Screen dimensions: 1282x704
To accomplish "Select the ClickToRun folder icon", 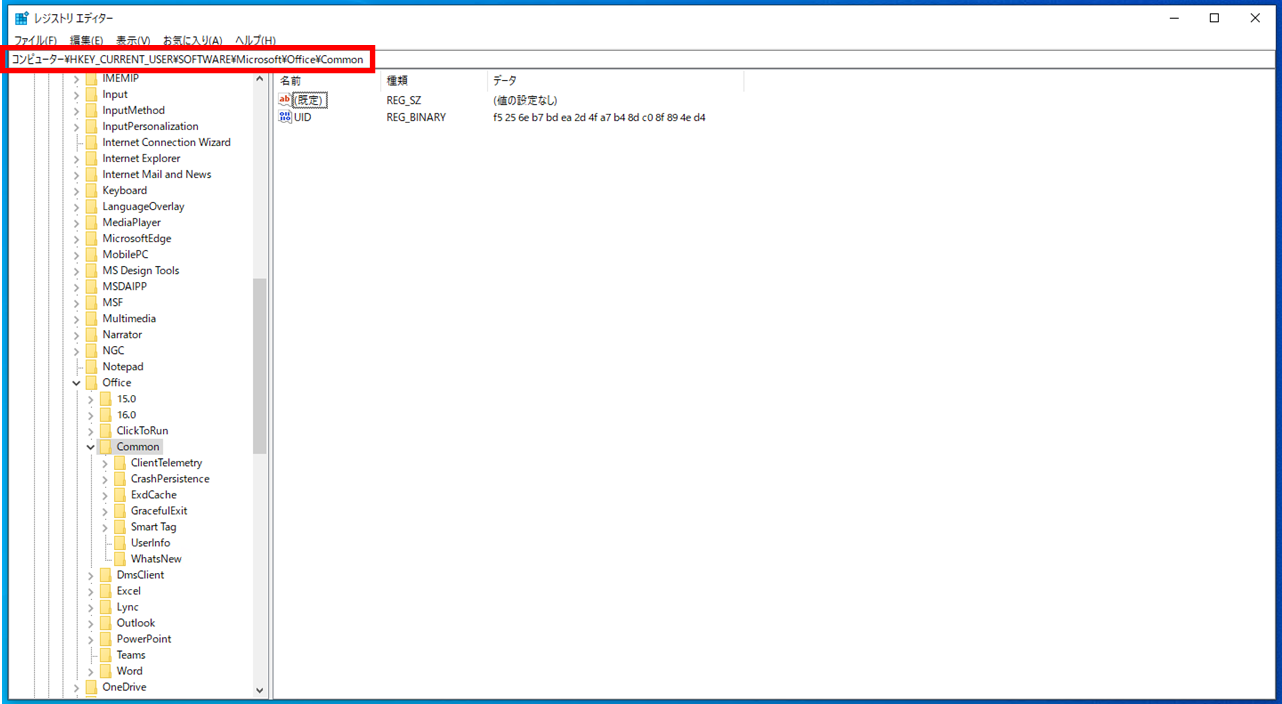I will pyautogui.click(x=105, y=430).
